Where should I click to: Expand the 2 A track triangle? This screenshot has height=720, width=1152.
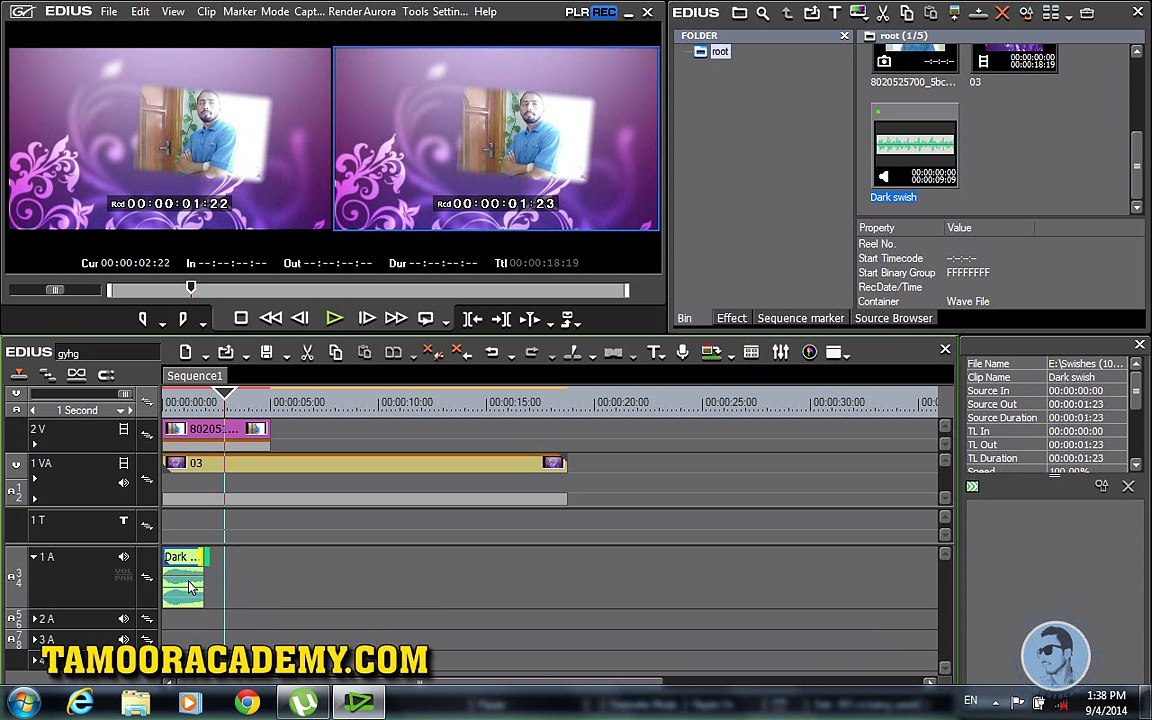pos(35,619)
